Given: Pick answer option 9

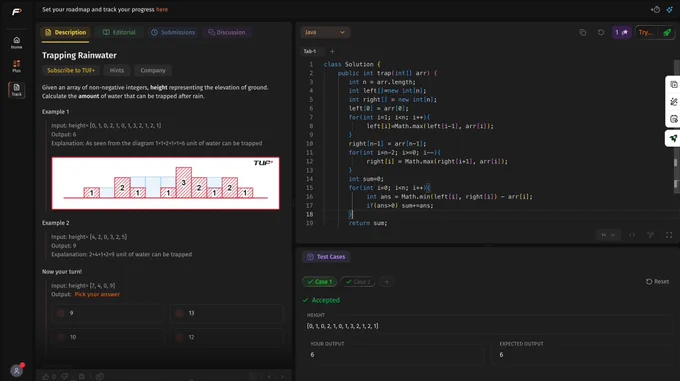Looking at the screenshot, I should [x=108, y=313].
